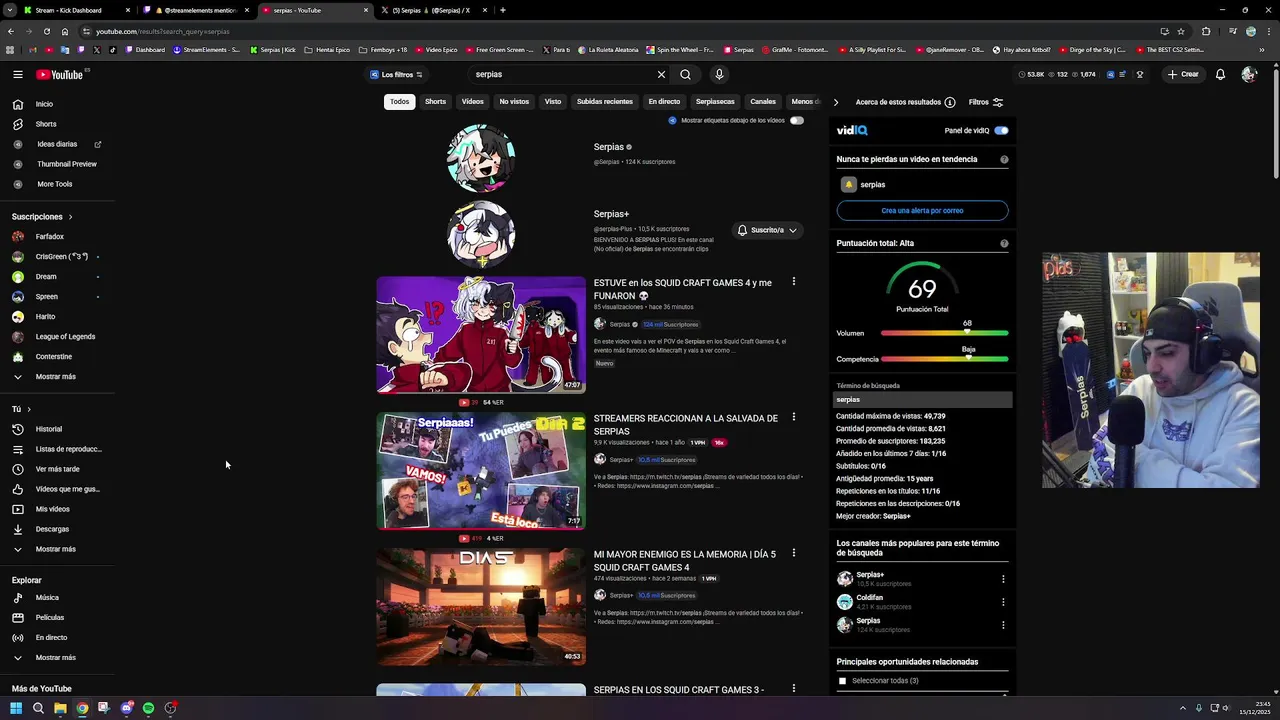Open Historial in the sidebar

click(x=48, y=429)
